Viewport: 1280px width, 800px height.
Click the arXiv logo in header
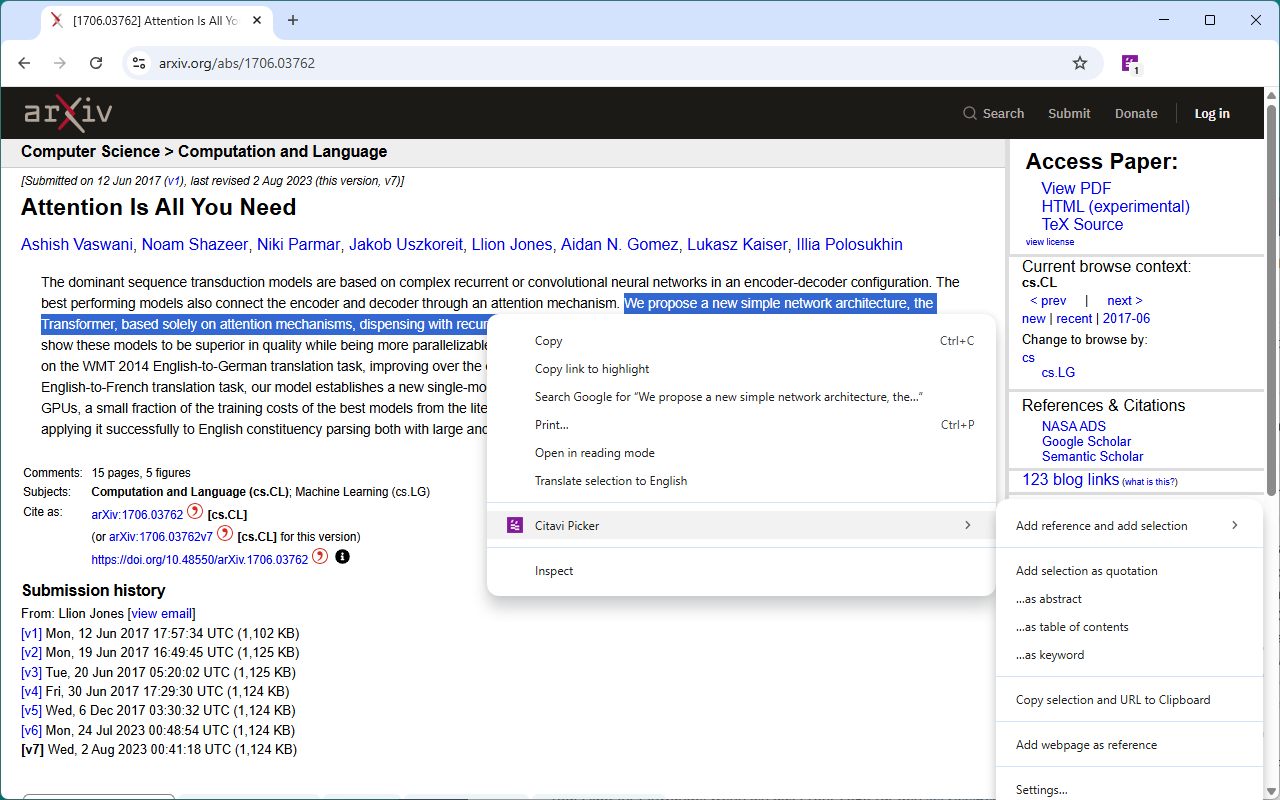click(x=68, y=113)
